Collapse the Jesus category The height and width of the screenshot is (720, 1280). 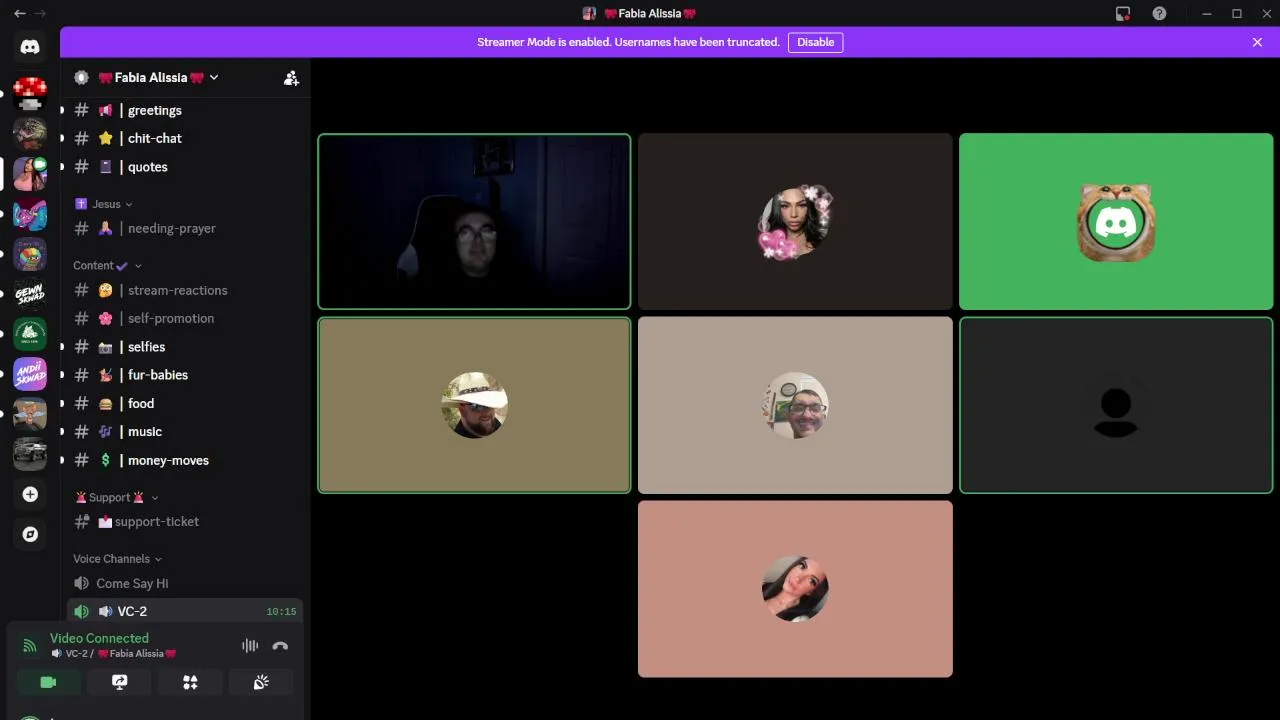(104, 204)
